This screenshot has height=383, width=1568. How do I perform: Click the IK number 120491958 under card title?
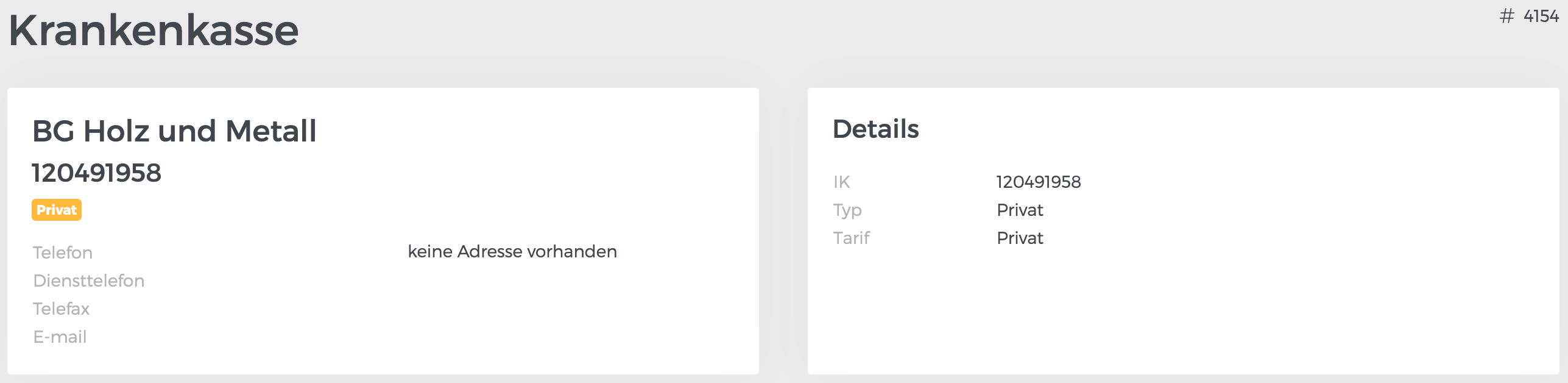(96, 173)
